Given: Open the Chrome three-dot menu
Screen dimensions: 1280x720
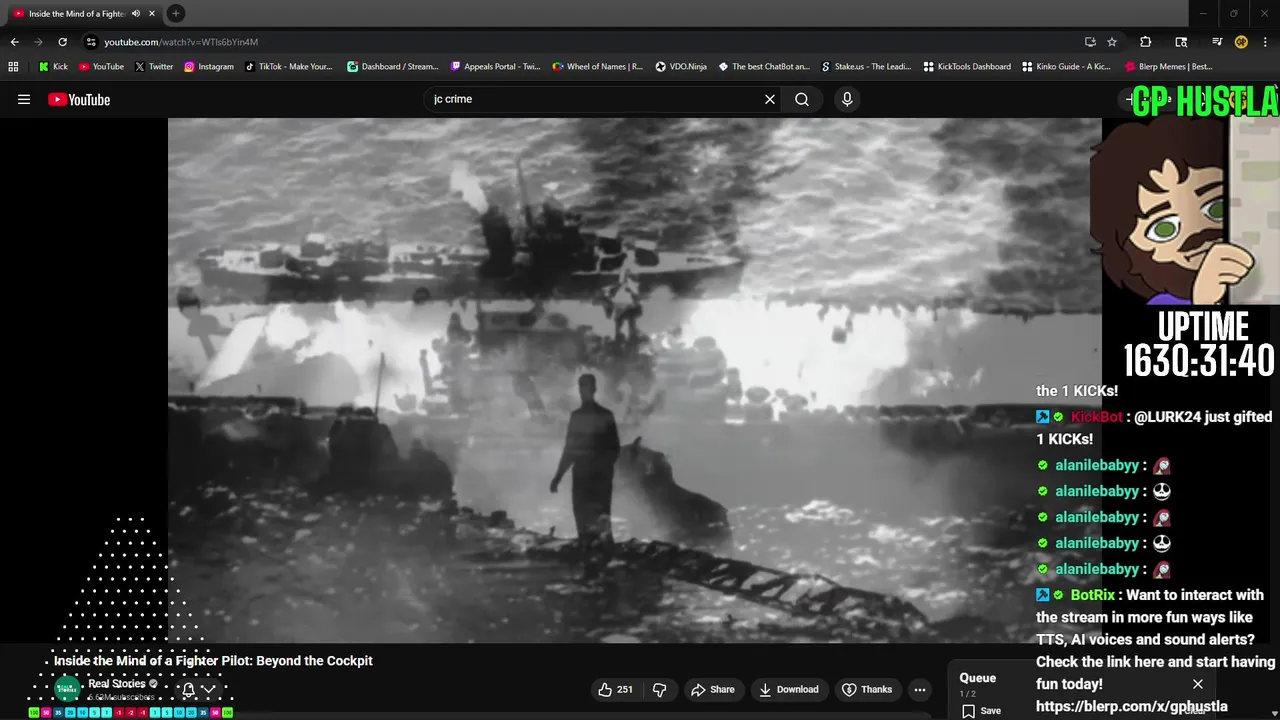Looking at the screenshot, I should [1264, 42].
